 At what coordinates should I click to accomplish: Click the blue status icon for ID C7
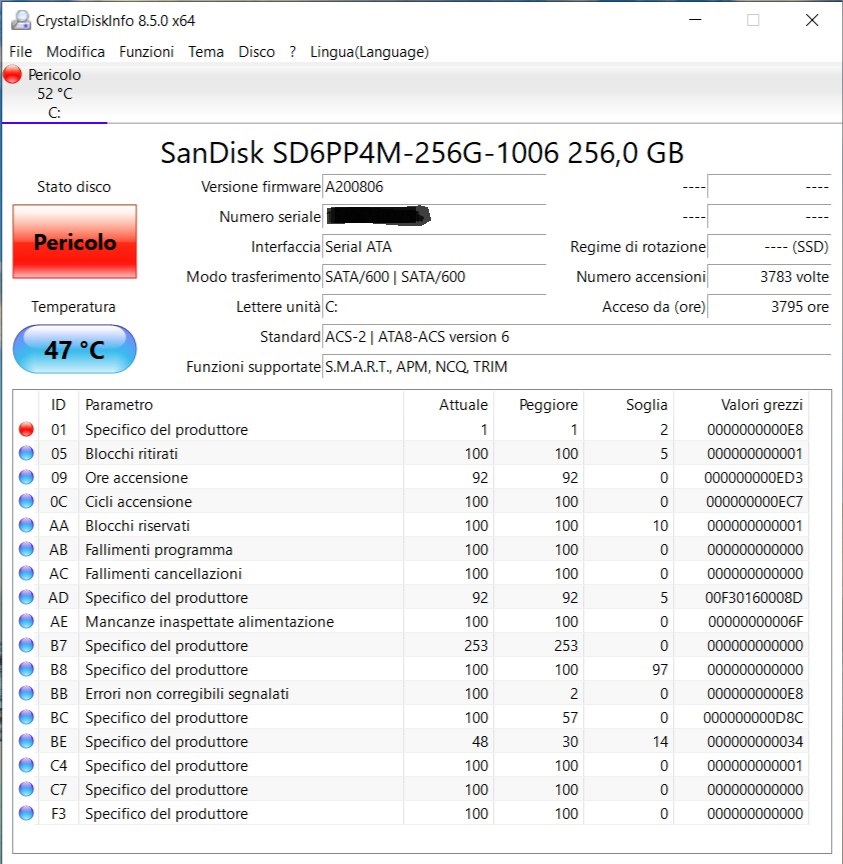tap(26, 789)
